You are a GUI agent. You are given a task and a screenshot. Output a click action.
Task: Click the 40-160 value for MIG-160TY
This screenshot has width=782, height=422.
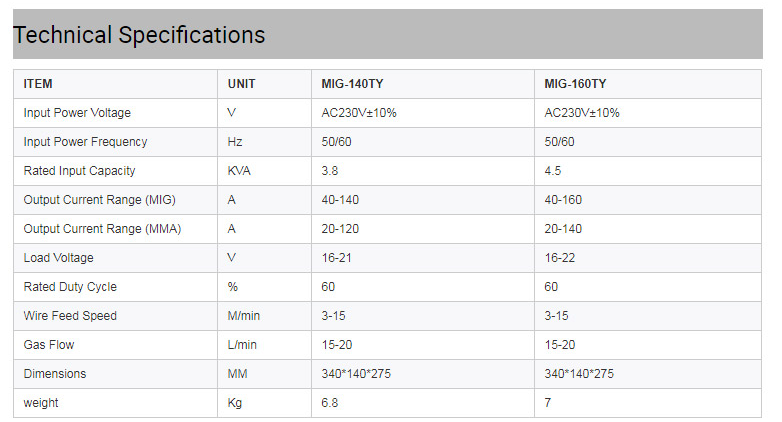click(563, 200)
